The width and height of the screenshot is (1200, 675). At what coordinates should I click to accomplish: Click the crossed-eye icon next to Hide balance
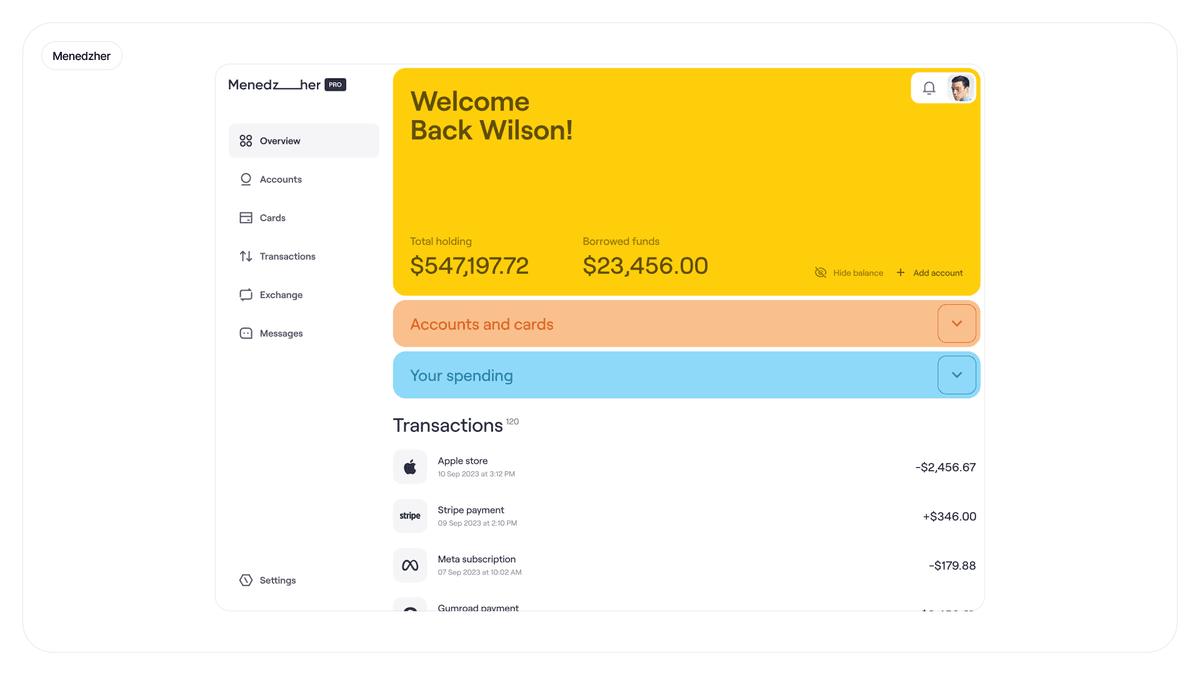[820, 273]
